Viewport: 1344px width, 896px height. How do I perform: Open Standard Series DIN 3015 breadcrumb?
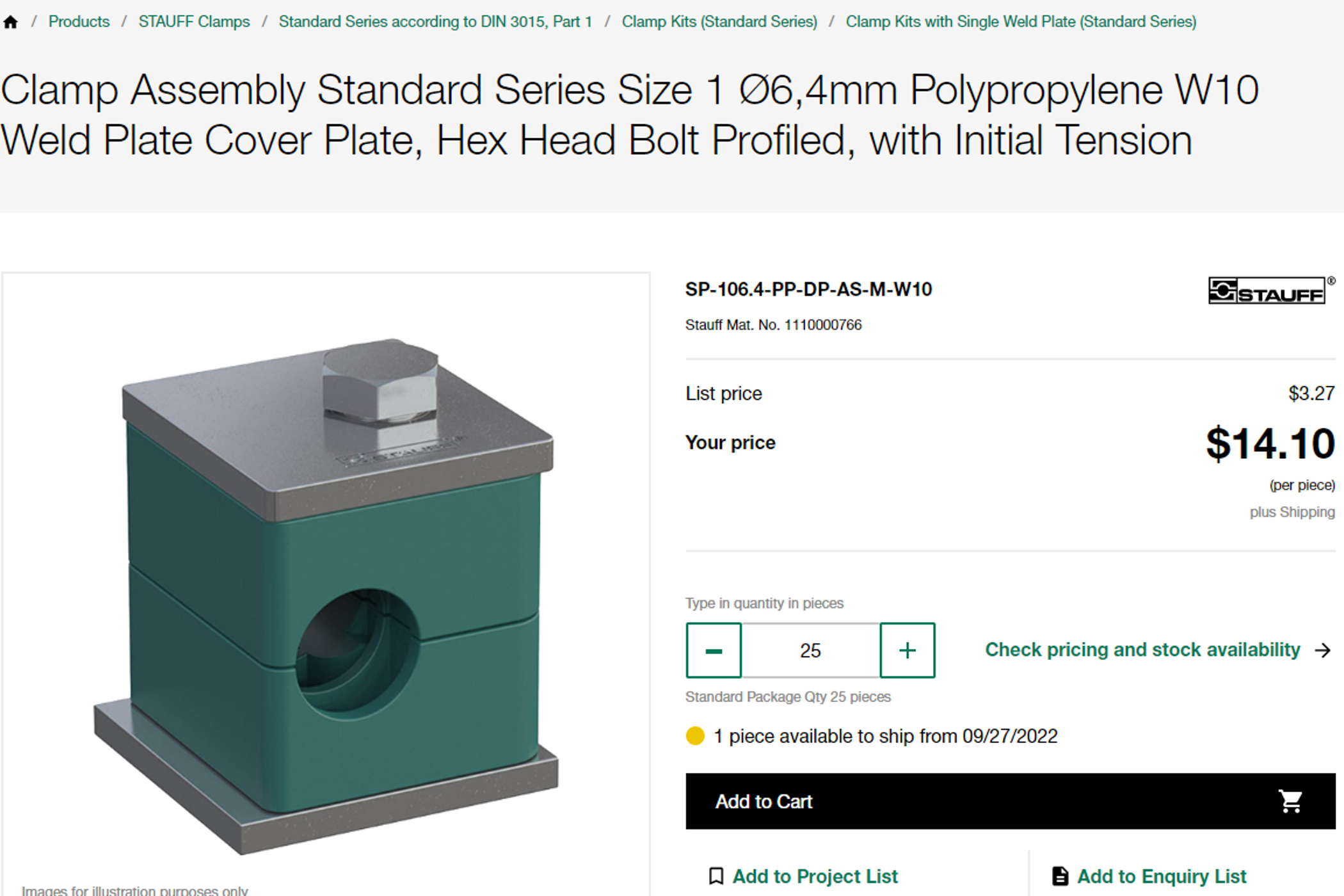tap(435, 22)
